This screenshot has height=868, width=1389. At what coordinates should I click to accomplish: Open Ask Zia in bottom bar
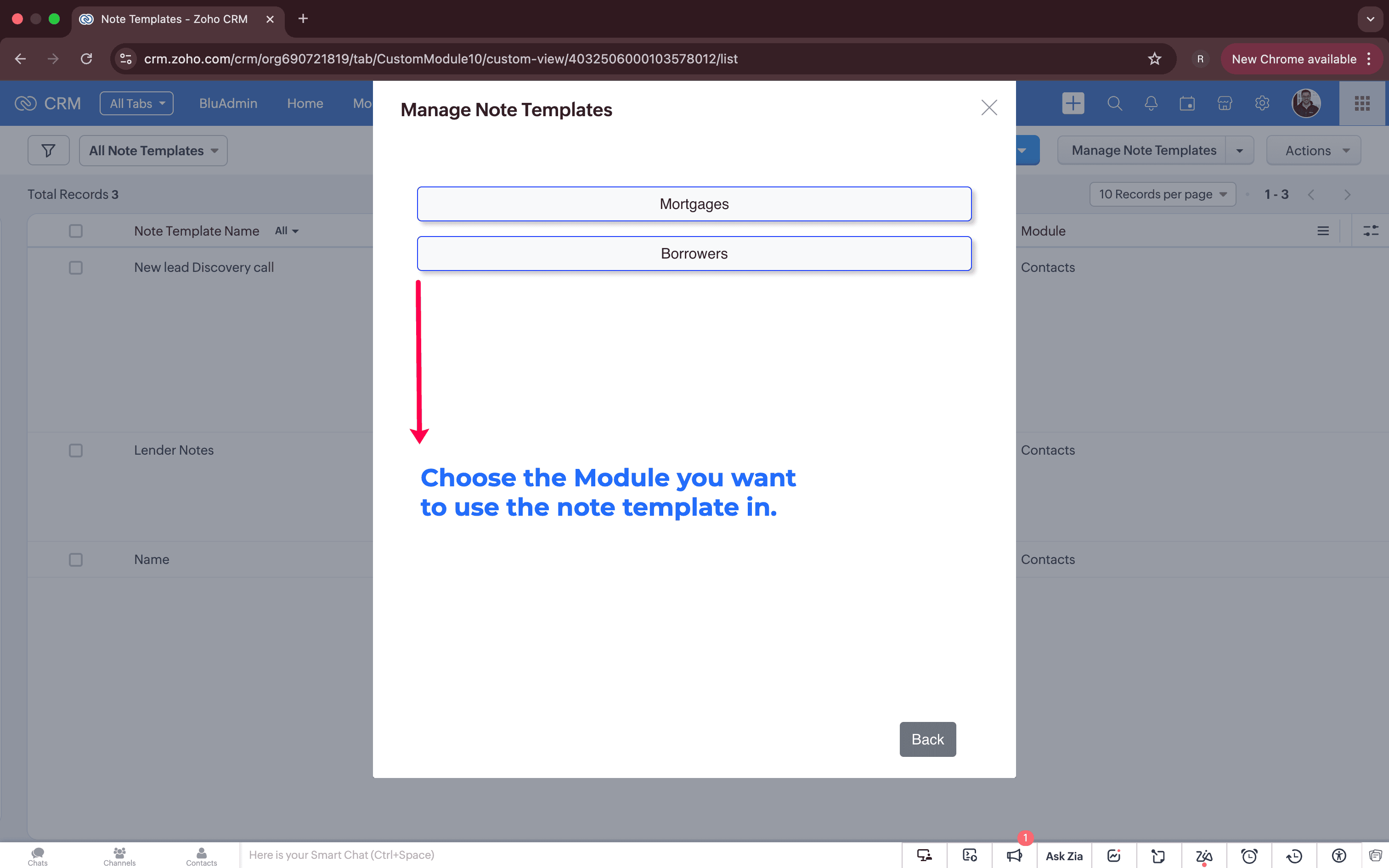[1063, 855]
